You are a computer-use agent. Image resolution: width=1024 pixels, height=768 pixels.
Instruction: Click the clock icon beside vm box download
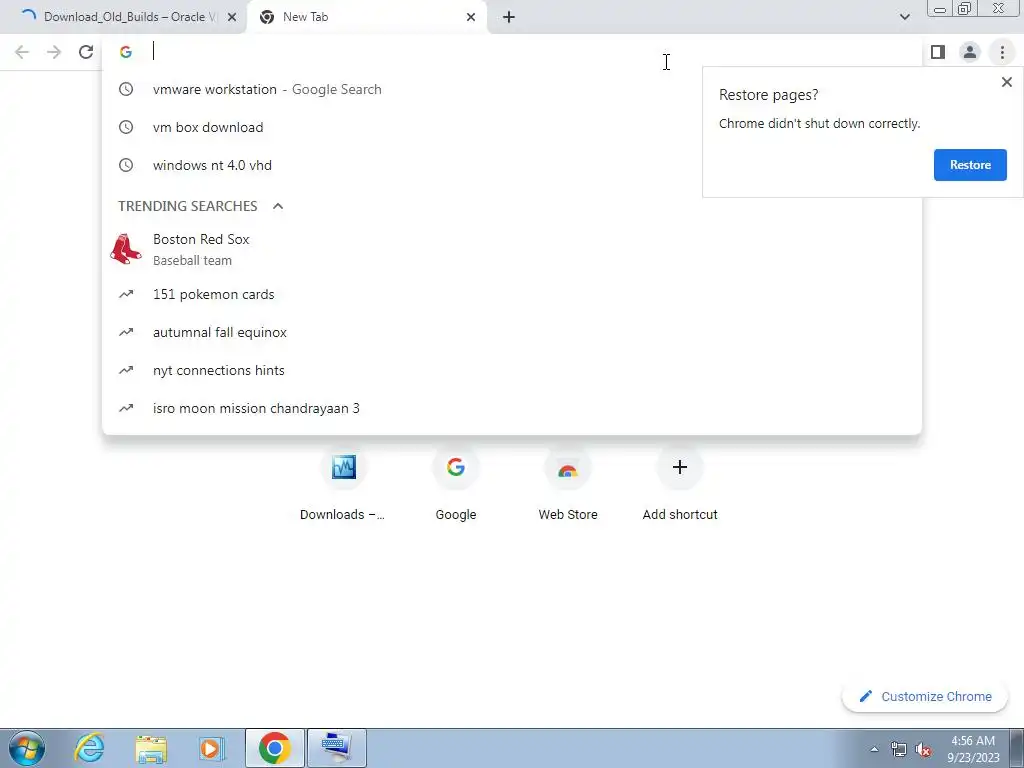click(126, 127)
